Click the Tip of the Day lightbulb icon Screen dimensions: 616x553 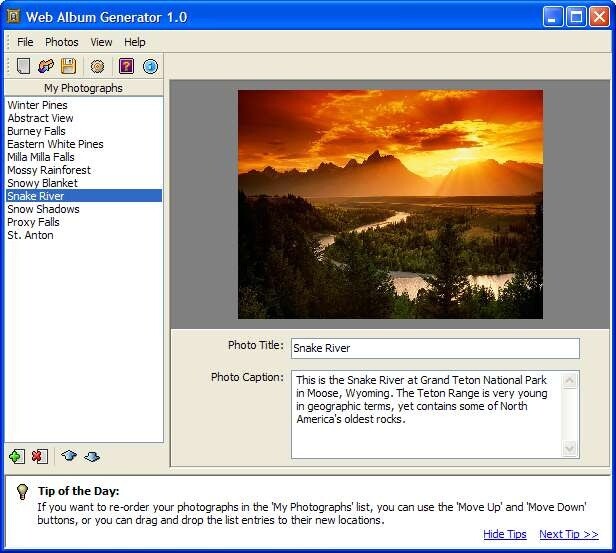tap(22, 491)
